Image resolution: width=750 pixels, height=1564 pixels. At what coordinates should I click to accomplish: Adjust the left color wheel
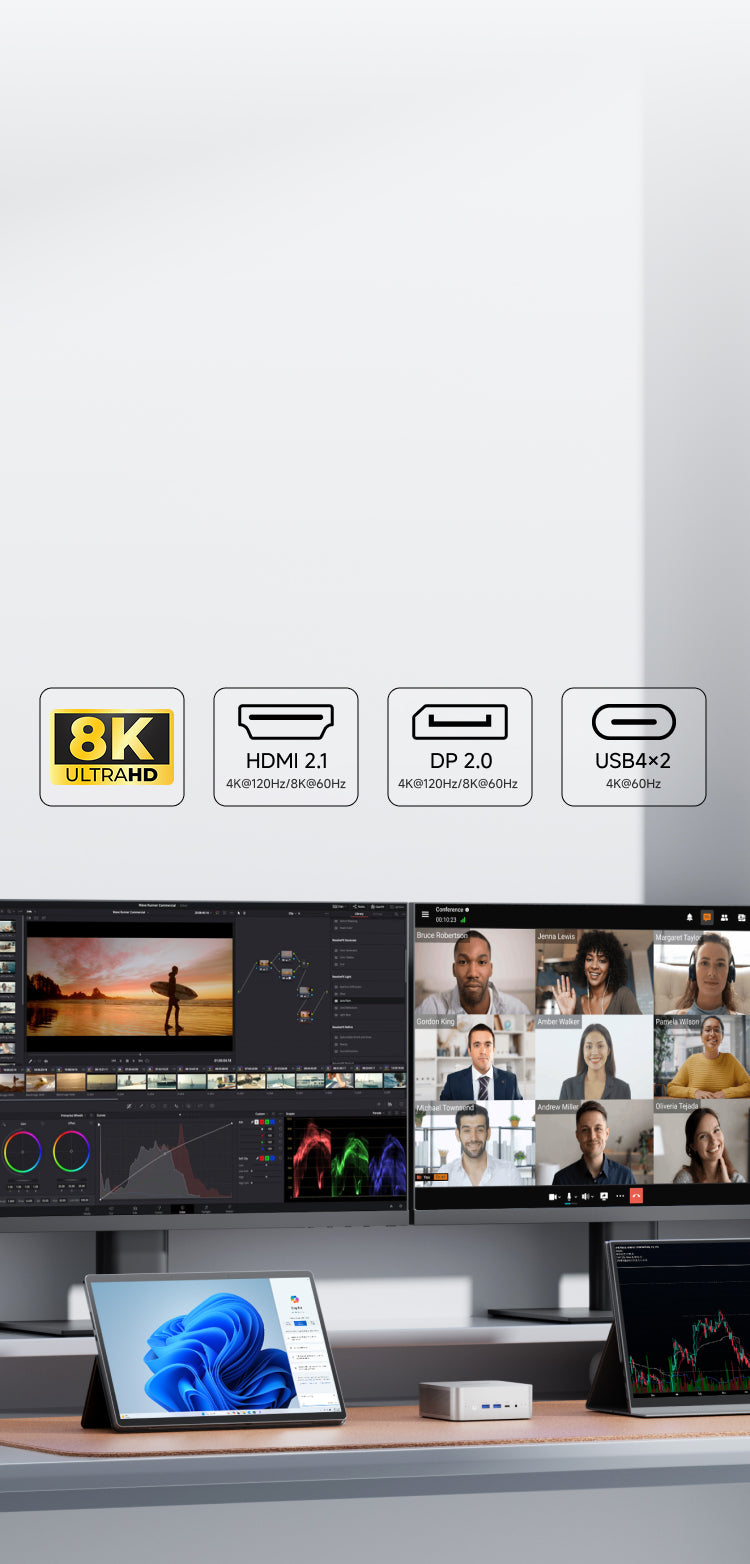coord(22,1151)
